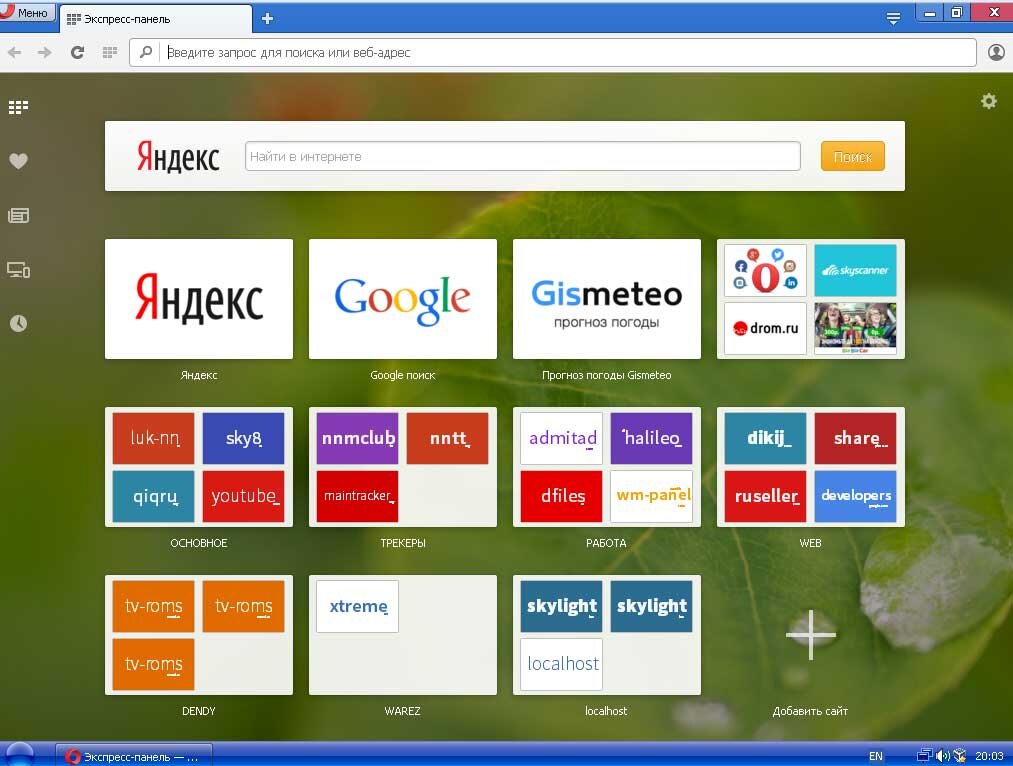Switch the EN language indicator
Screen dimensions: 1013x766
pos(875,756)
